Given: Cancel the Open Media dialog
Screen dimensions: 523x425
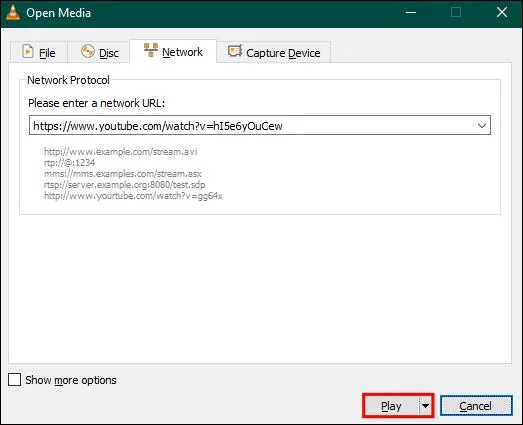Looking at the screenshot, I should click(x=476, y=406).
